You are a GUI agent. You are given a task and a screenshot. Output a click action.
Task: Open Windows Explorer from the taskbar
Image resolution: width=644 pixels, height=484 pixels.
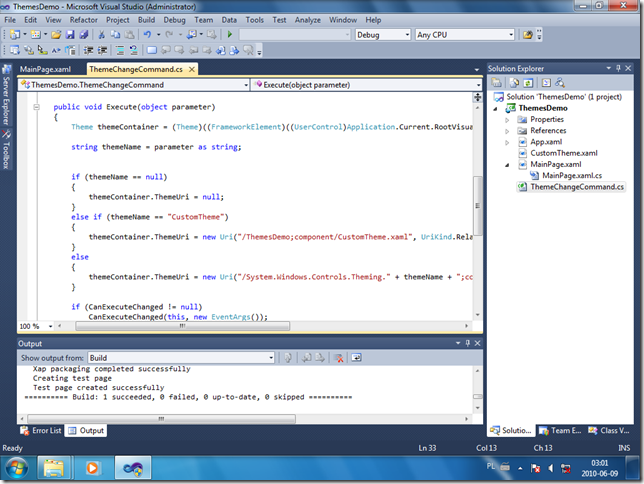click(x=53, y=468)
